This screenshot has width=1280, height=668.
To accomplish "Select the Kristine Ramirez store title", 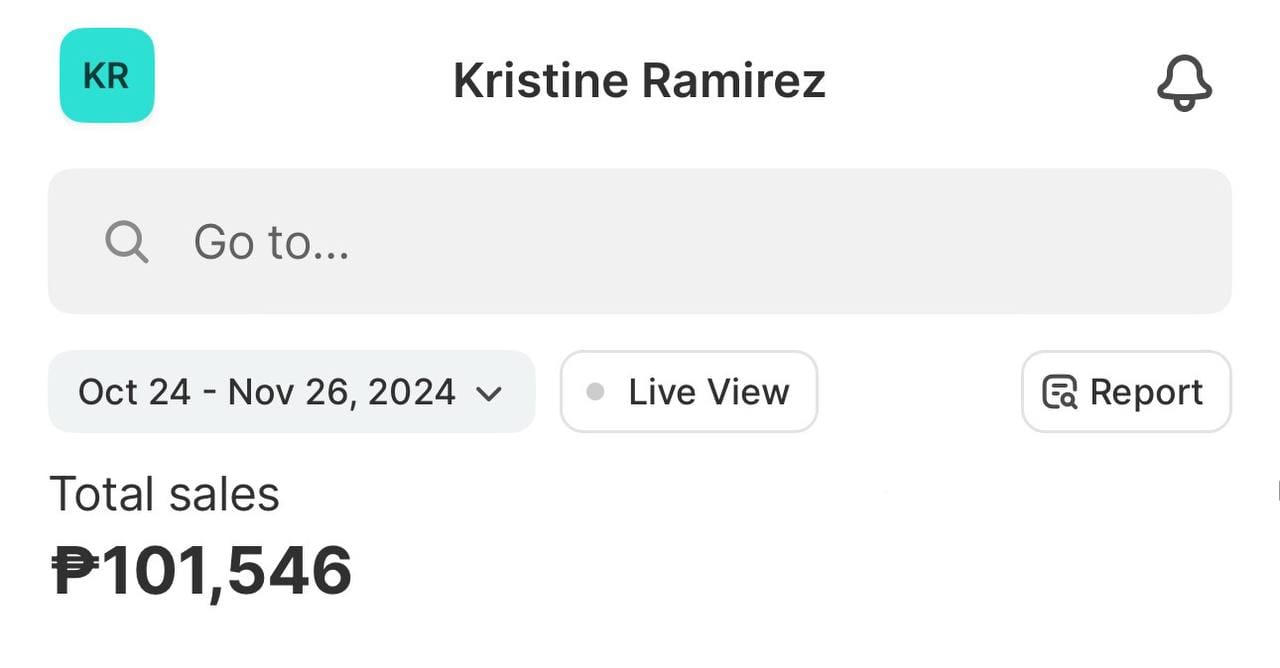I will pyautogui.click(x=639, y=80).
